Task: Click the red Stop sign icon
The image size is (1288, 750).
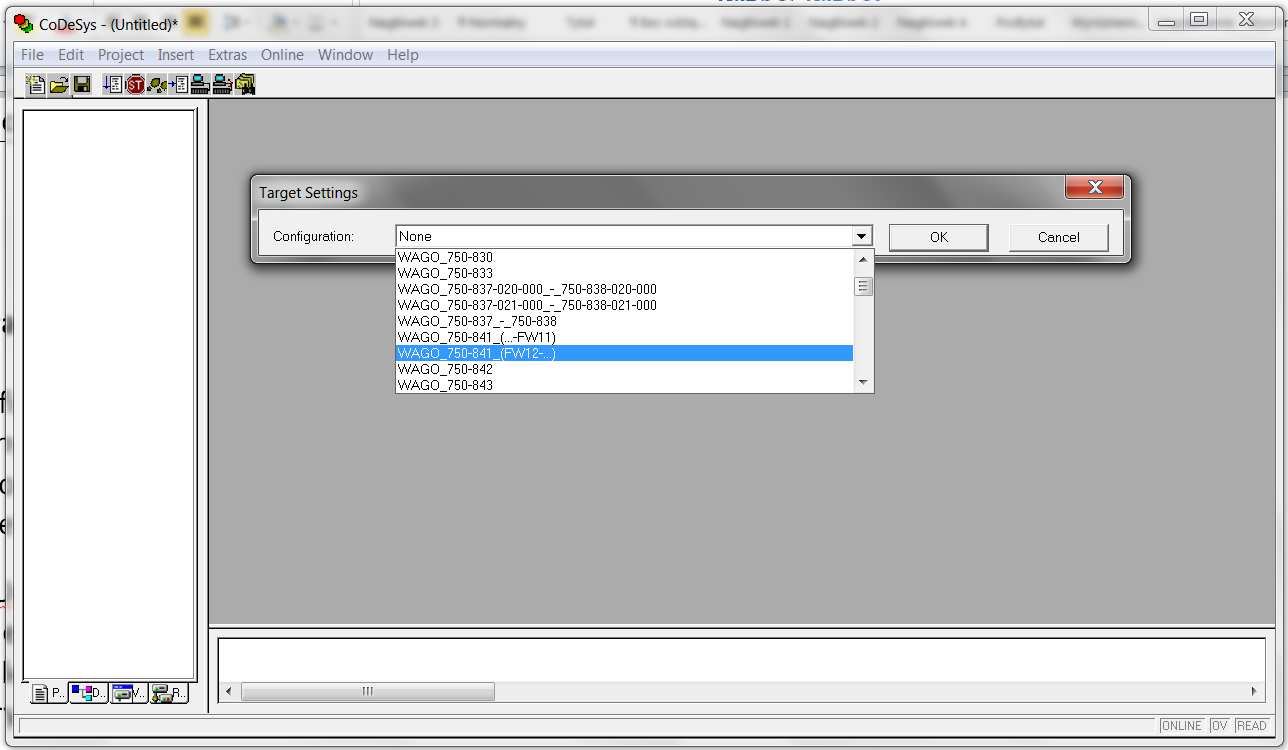Action: click(135, 84)
